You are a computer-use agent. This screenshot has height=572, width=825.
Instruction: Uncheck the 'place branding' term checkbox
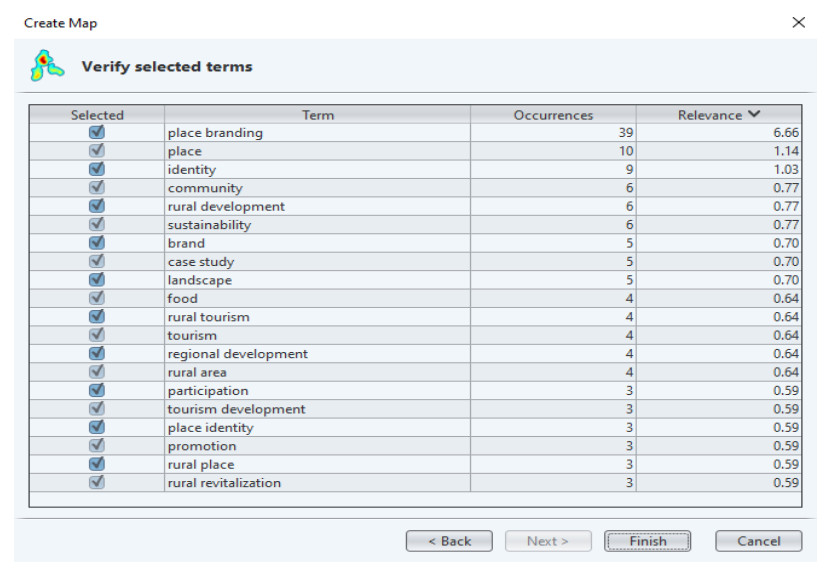pyautogui.click(x=97, y=133)
